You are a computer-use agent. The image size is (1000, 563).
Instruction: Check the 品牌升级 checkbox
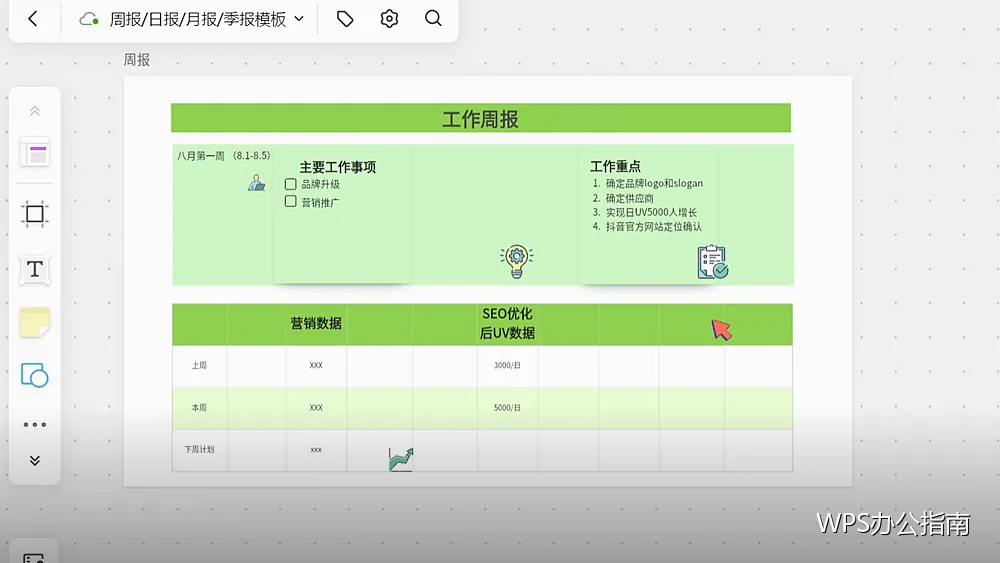291,184
